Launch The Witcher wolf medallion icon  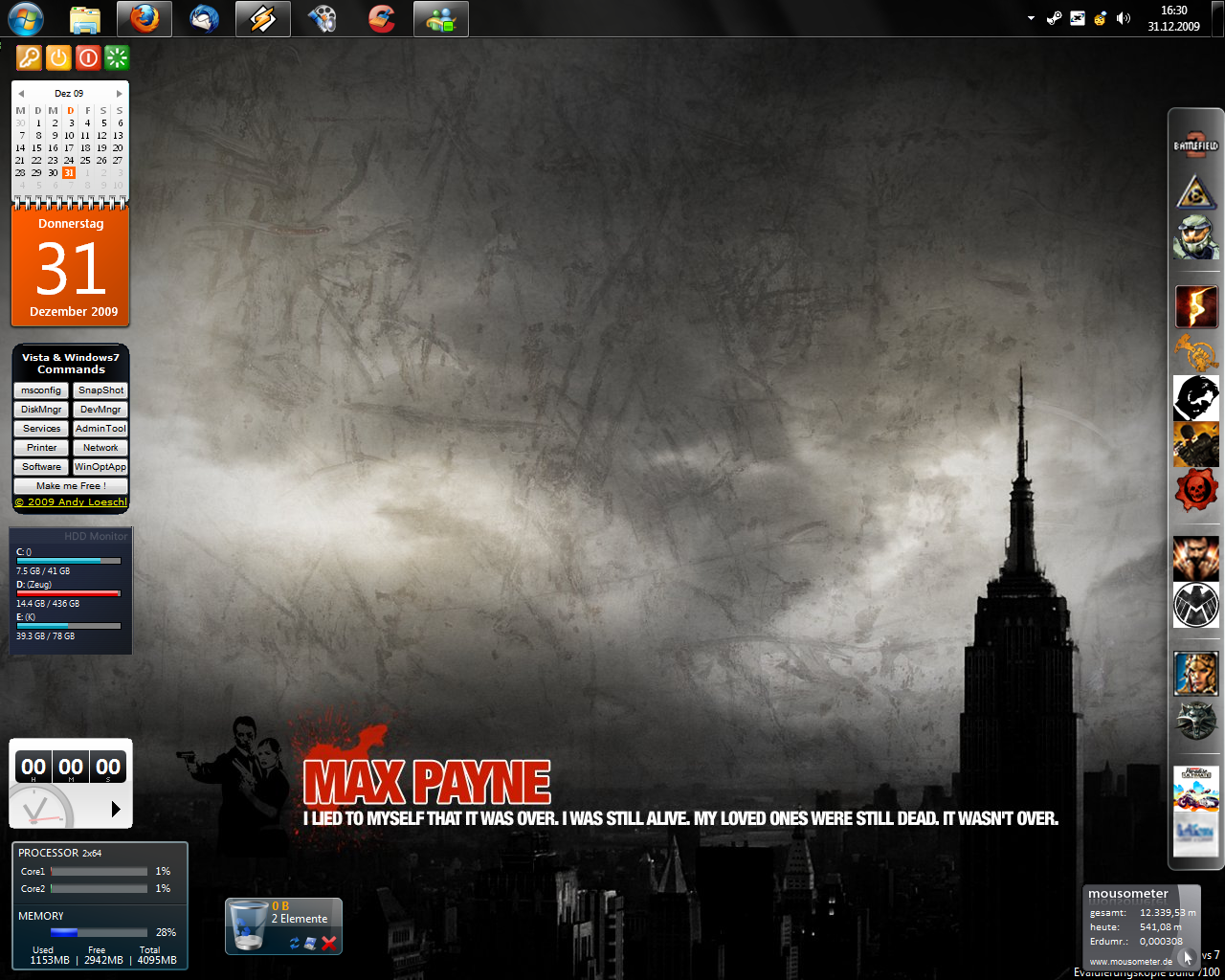click(x=1196, y=720)
